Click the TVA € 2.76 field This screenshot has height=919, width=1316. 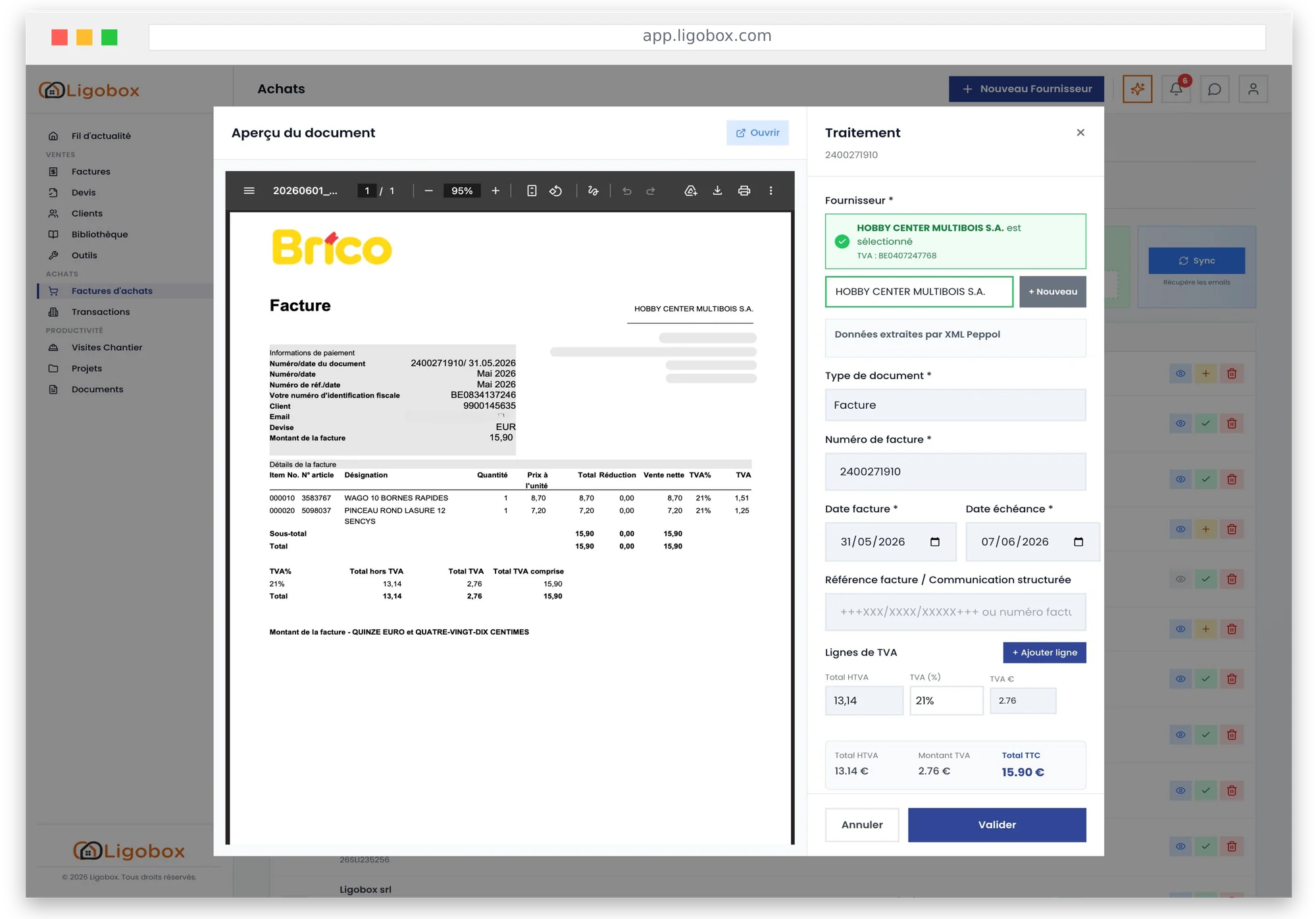coord(1023,700)
